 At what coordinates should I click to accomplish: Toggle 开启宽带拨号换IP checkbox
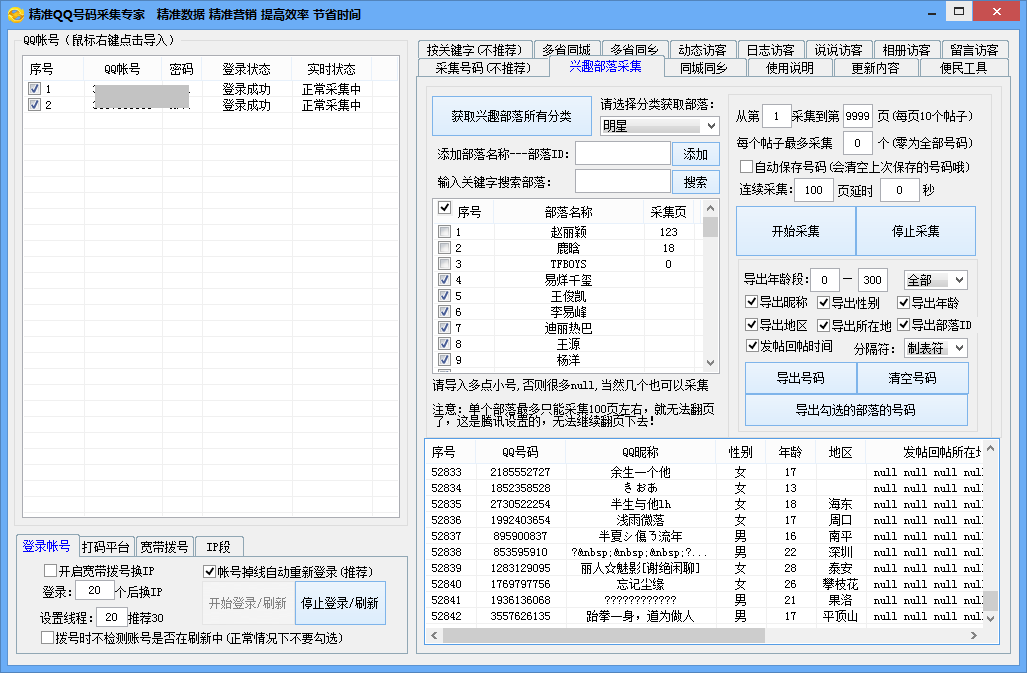pyautogui.click(x=50, y=571)
